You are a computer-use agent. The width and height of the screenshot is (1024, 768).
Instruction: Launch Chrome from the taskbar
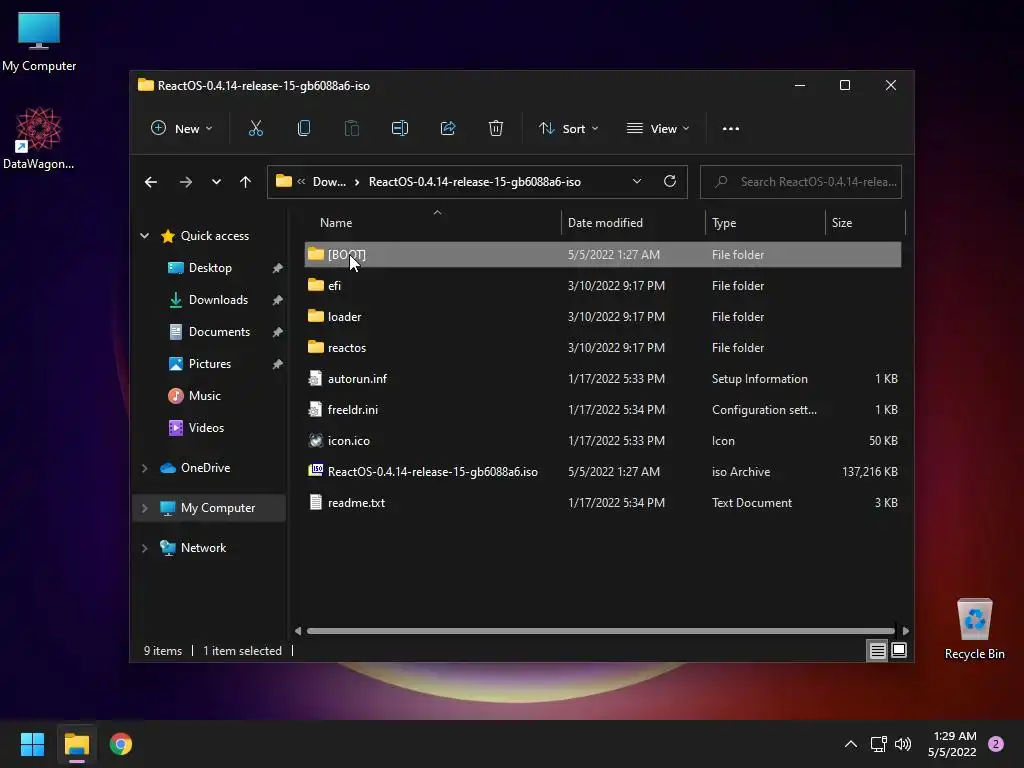click(x=121, y=744)
